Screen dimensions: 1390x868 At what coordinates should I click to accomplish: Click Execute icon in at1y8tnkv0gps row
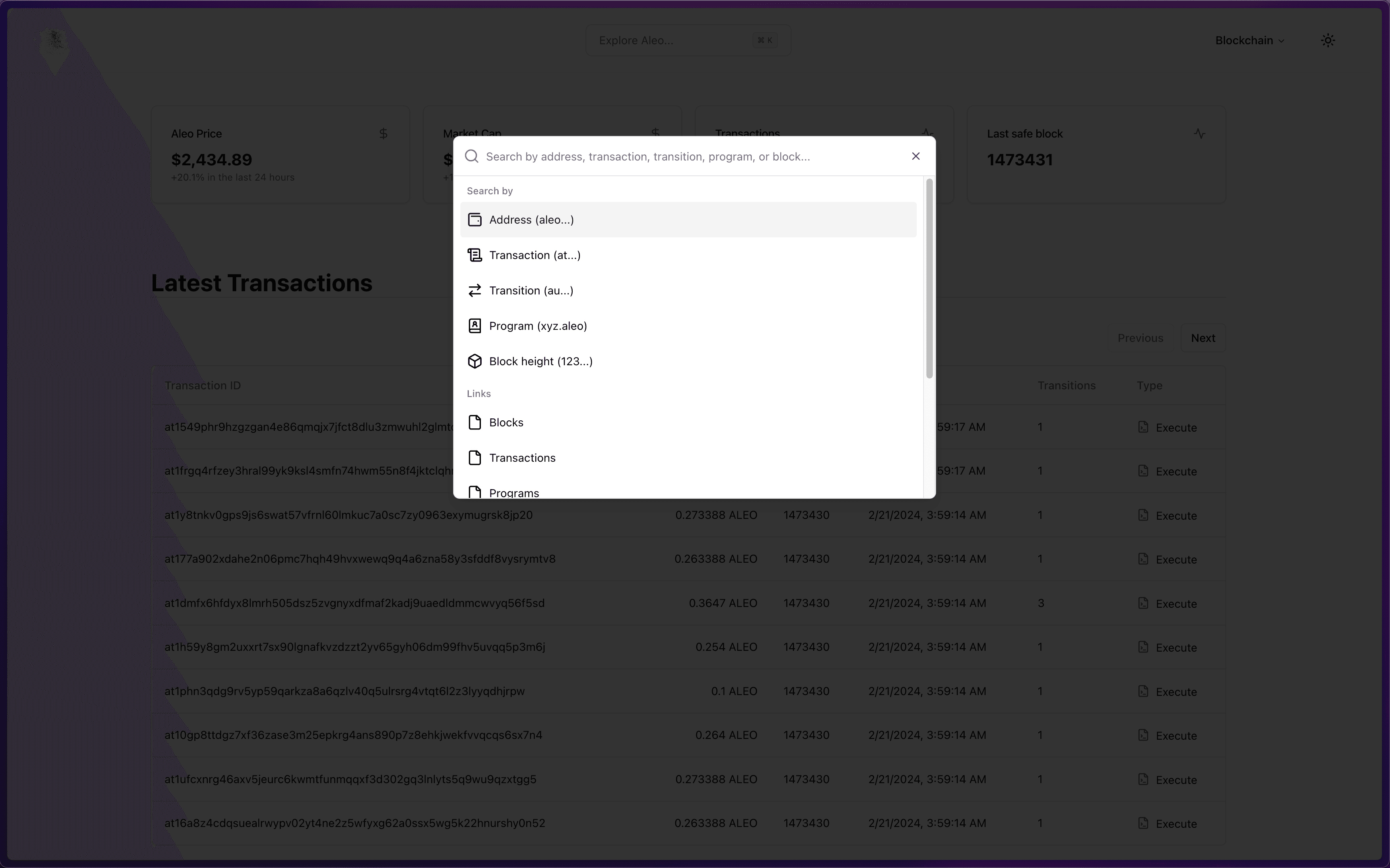coord(1143,515)
